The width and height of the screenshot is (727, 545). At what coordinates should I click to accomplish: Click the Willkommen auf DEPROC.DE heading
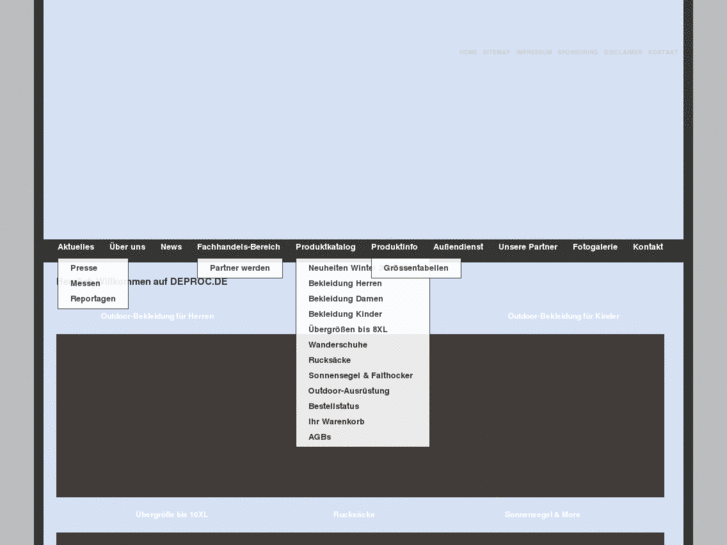pyautogui.click(x=142, y=282)
